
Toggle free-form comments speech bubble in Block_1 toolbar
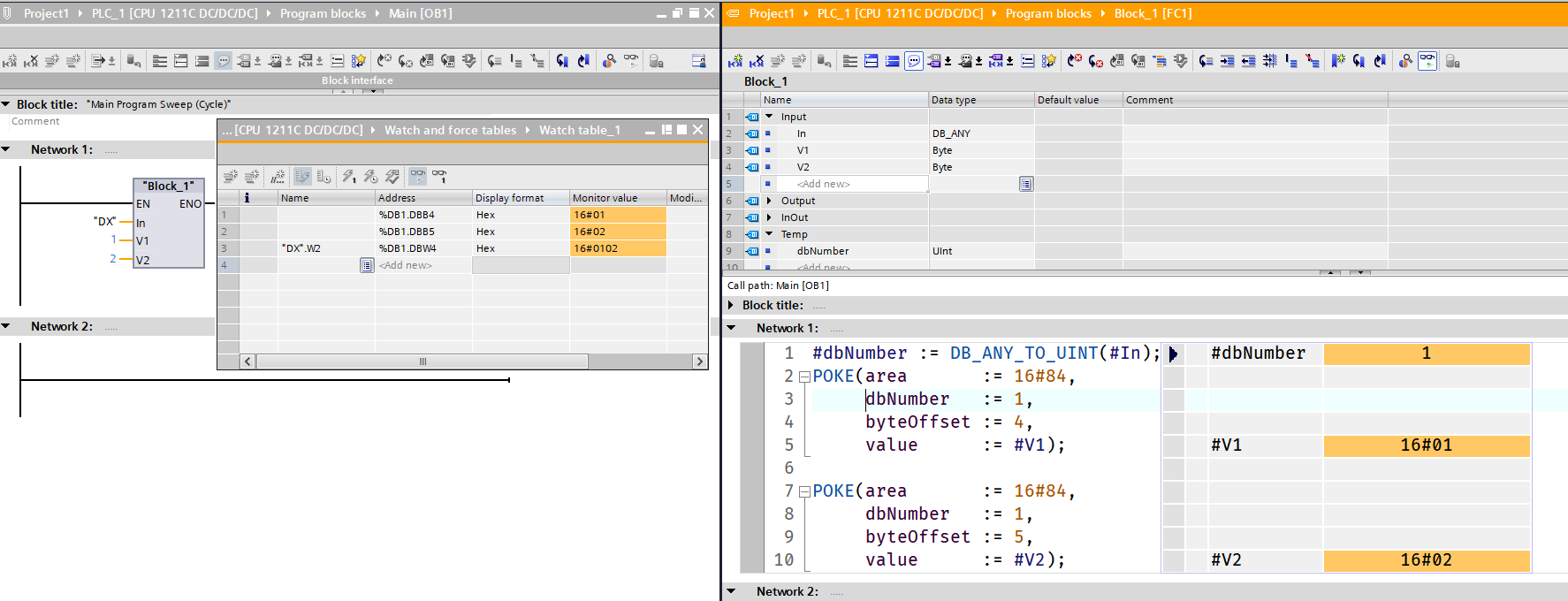click(914, 61)
